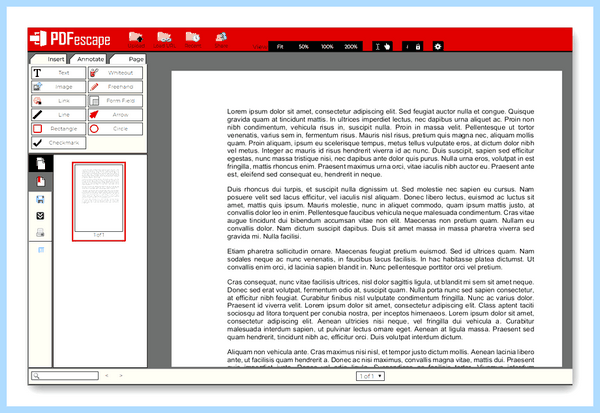Select the Whiteout tool
Screen dimensions: 600x413
pyautogui.click(x=115, y=73)
